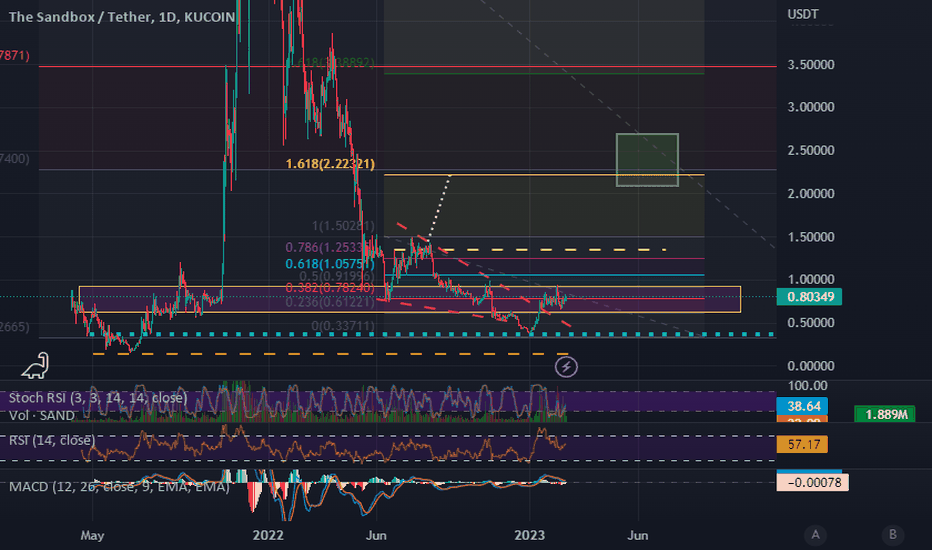Click the 3.00000 price axis label
932x550 pixels.
coord(811,107)
